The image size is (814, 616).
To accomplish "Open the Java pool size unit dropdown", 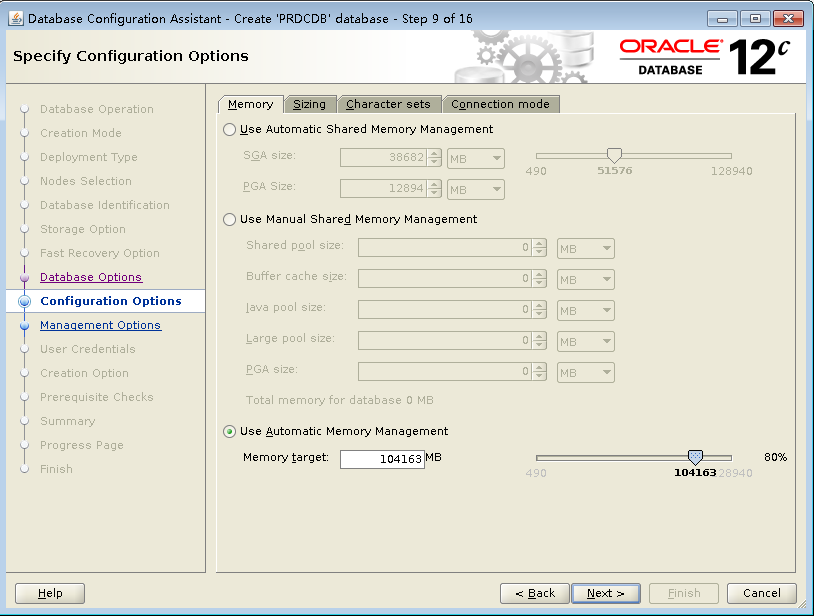I will pyautogui.click(x=586, y=310).
